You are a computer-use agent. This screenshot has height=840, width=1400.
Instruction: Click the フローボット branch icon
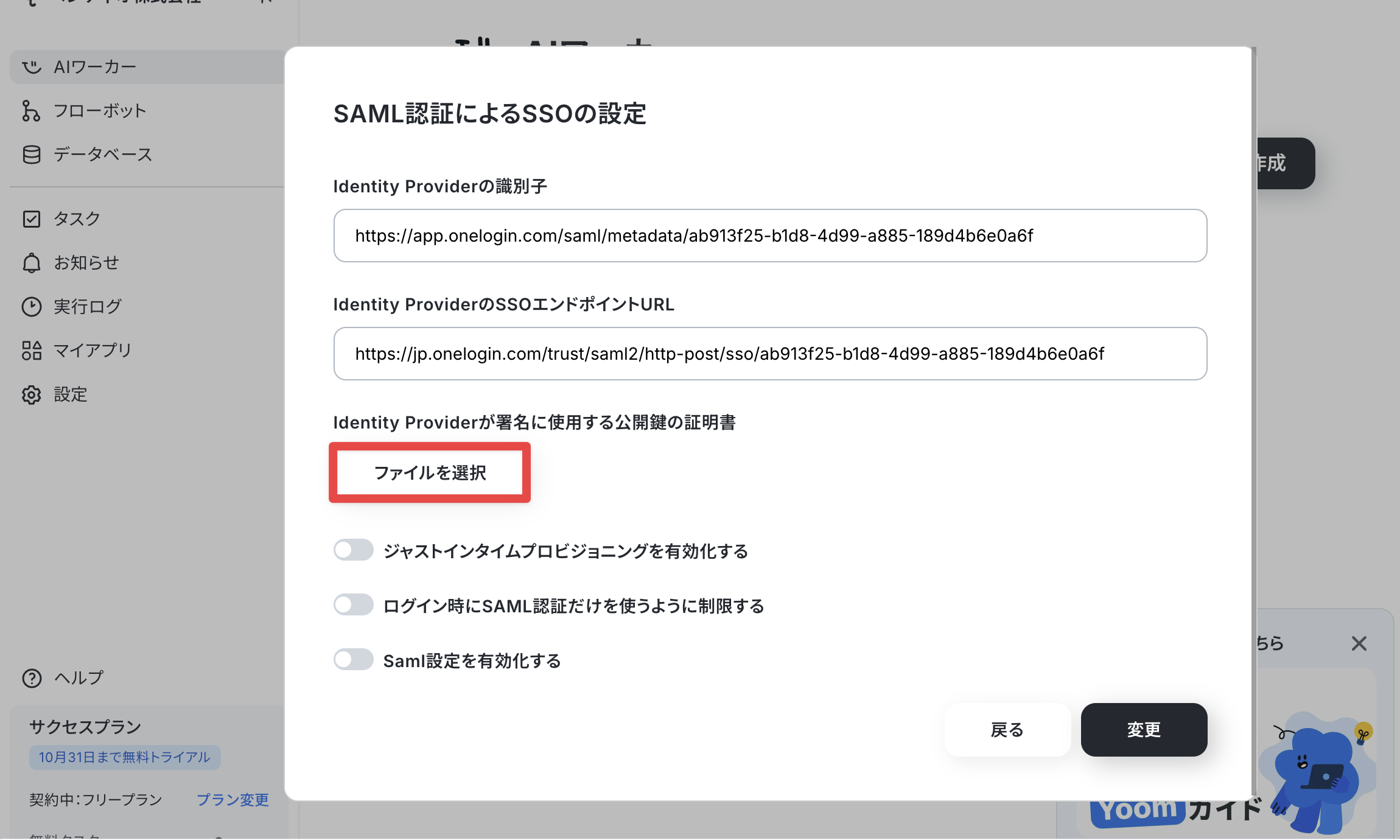point(31,111)
